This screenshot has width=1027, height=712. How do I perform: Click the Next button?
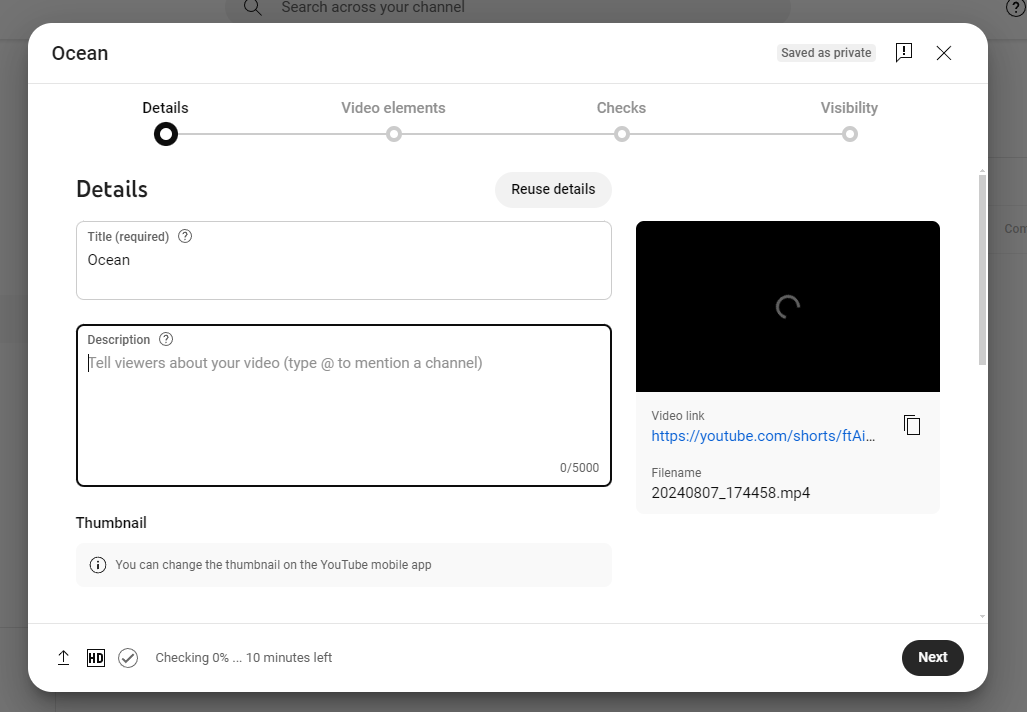933,658
